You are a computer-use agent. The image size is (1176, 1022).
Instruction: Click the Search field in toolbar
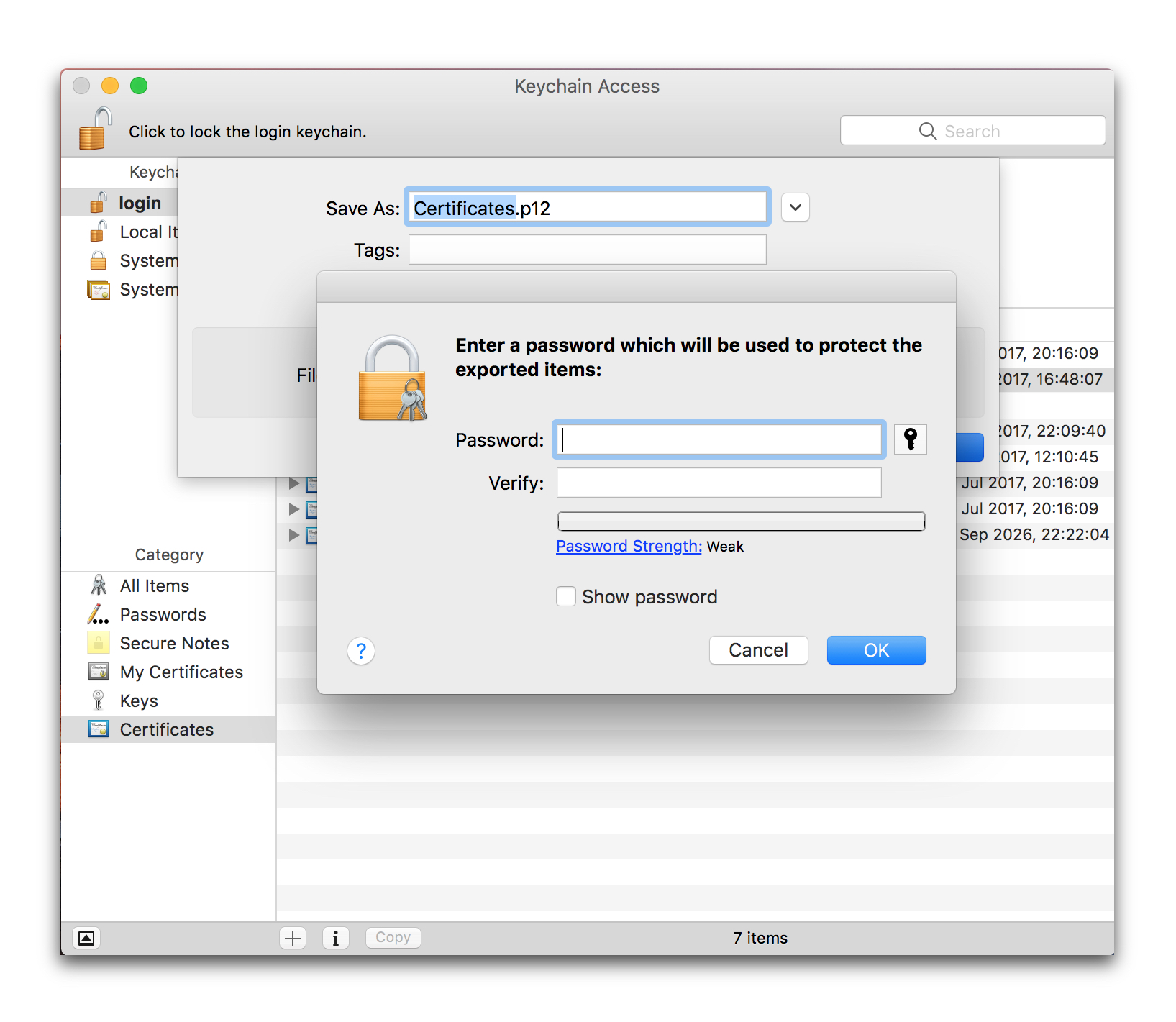click(x=972, y=131)
